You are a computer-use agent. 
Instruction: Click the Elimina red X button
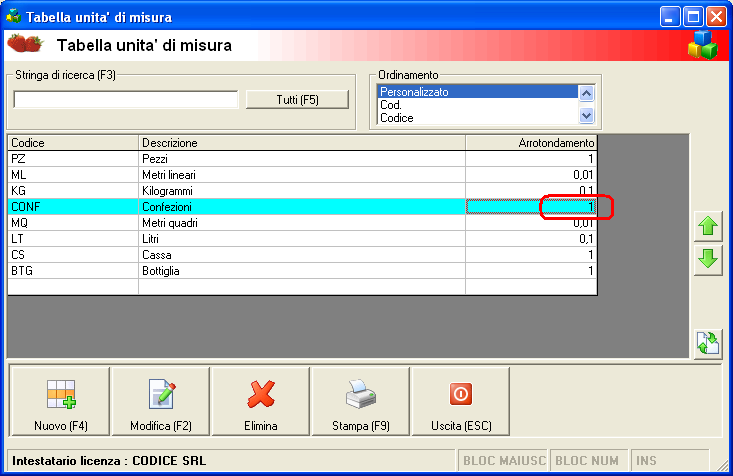[x=261, y=402]
